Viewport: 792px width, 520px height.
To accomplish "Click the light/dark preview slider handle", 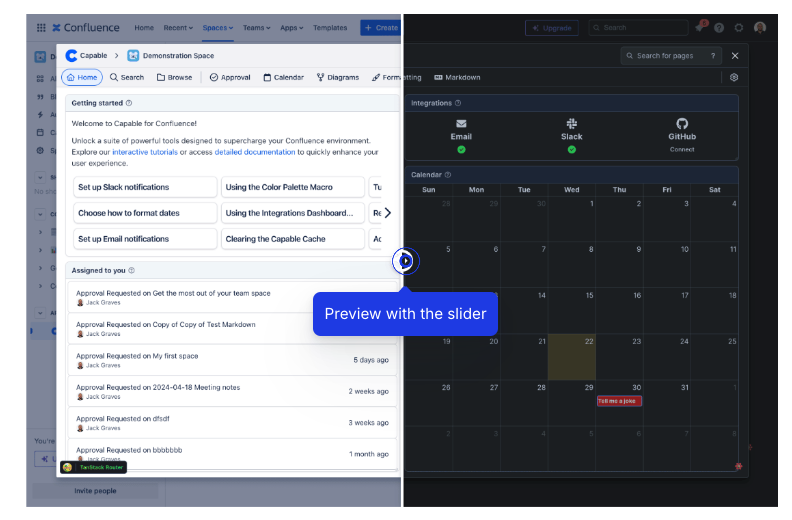I will (x=405, y=261).
